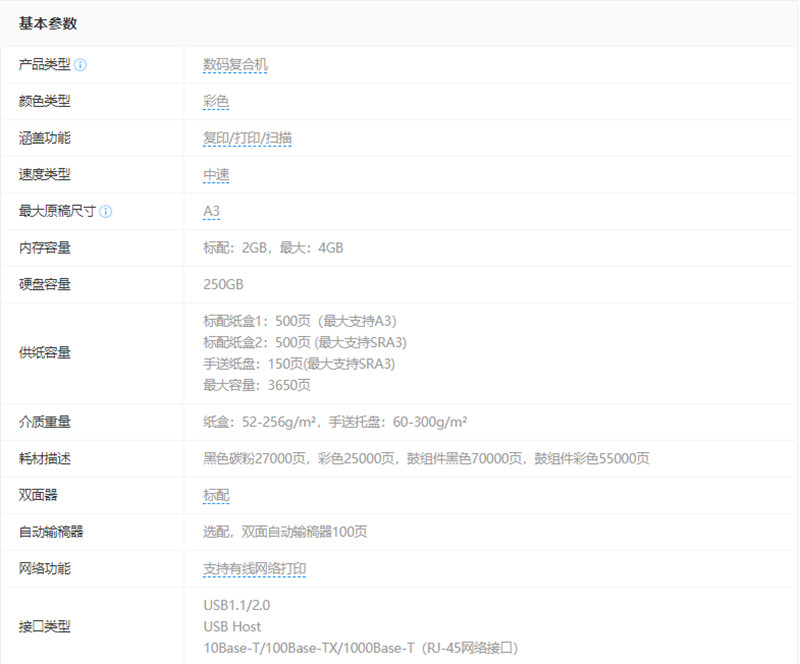Select the 接口类型 label

pyautogui.click(x=44, y=627)
